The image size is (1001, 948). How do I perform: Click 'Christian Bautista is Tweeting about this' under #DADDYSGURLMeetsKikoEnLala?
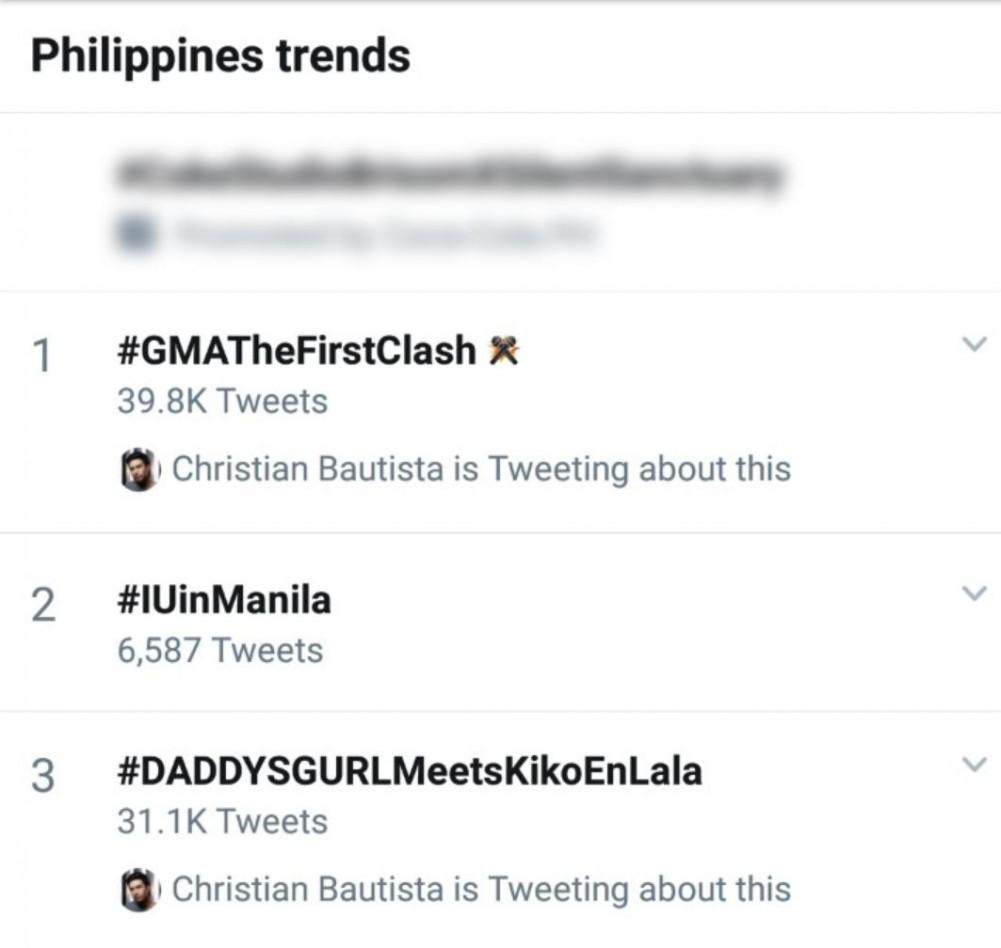(x=481, y=889)
